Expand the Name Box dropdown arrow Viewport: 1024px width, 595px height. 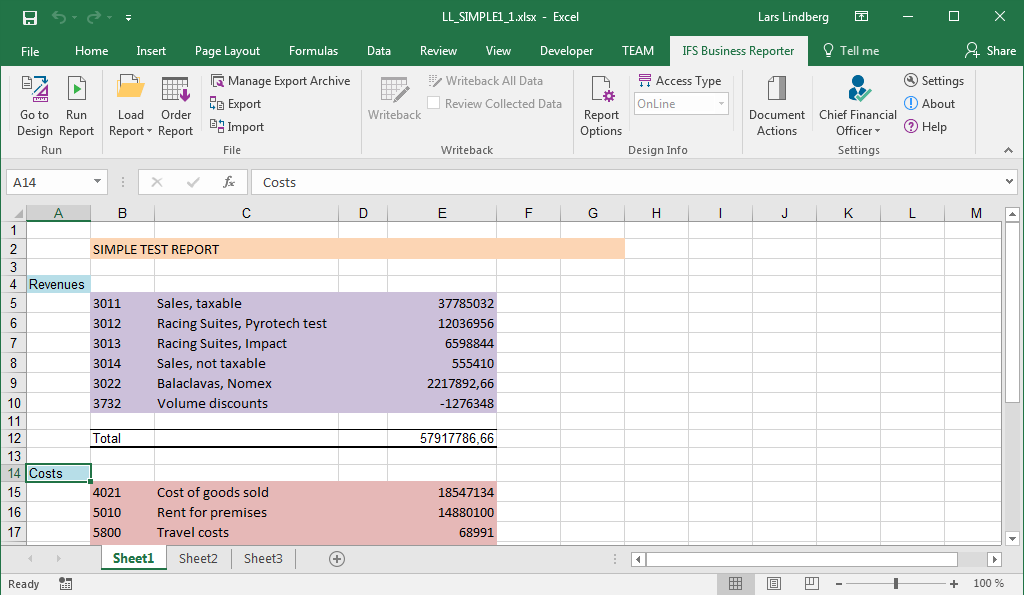(97, 182)
